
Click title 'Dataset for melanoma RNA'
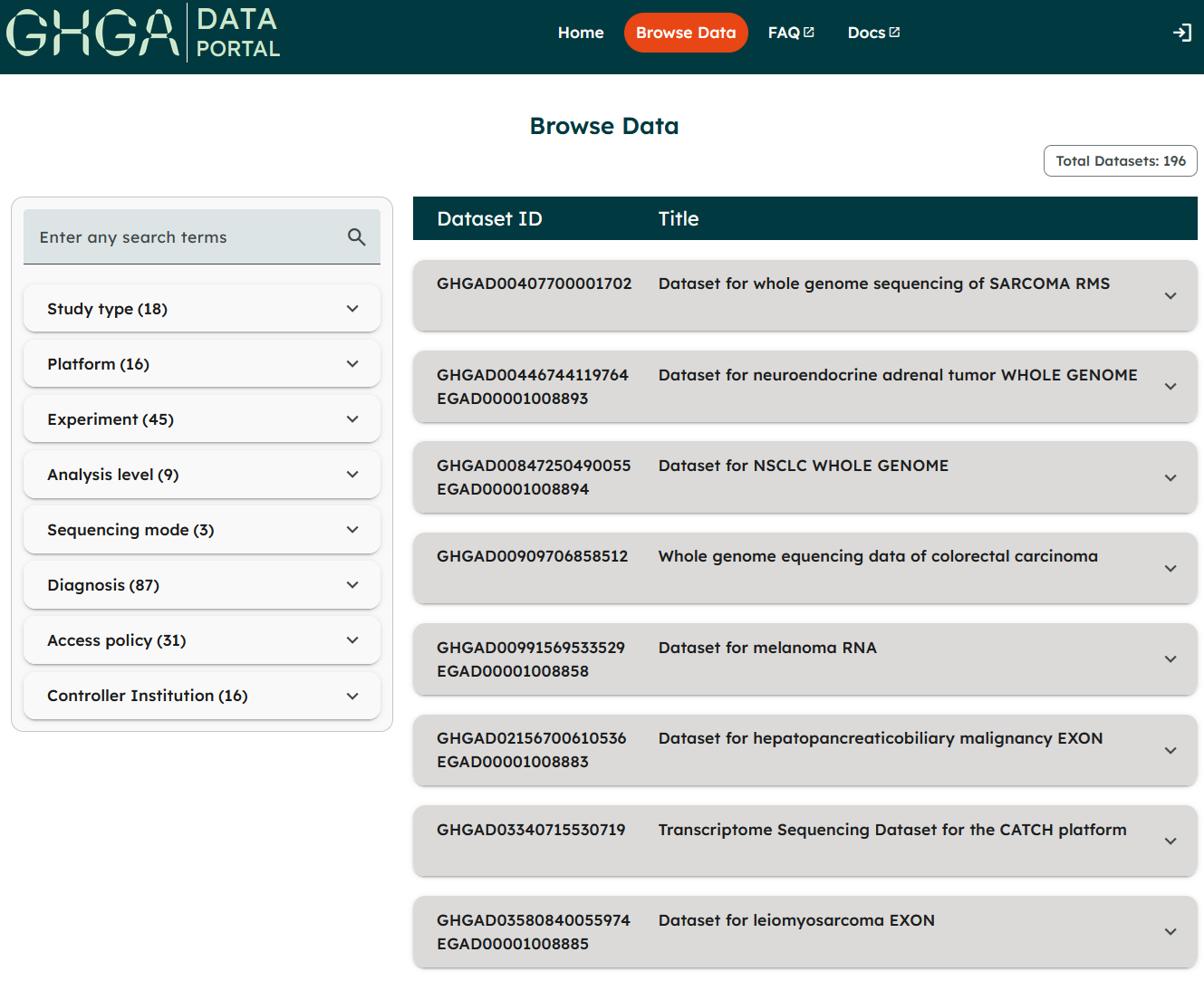click(767, 648)
